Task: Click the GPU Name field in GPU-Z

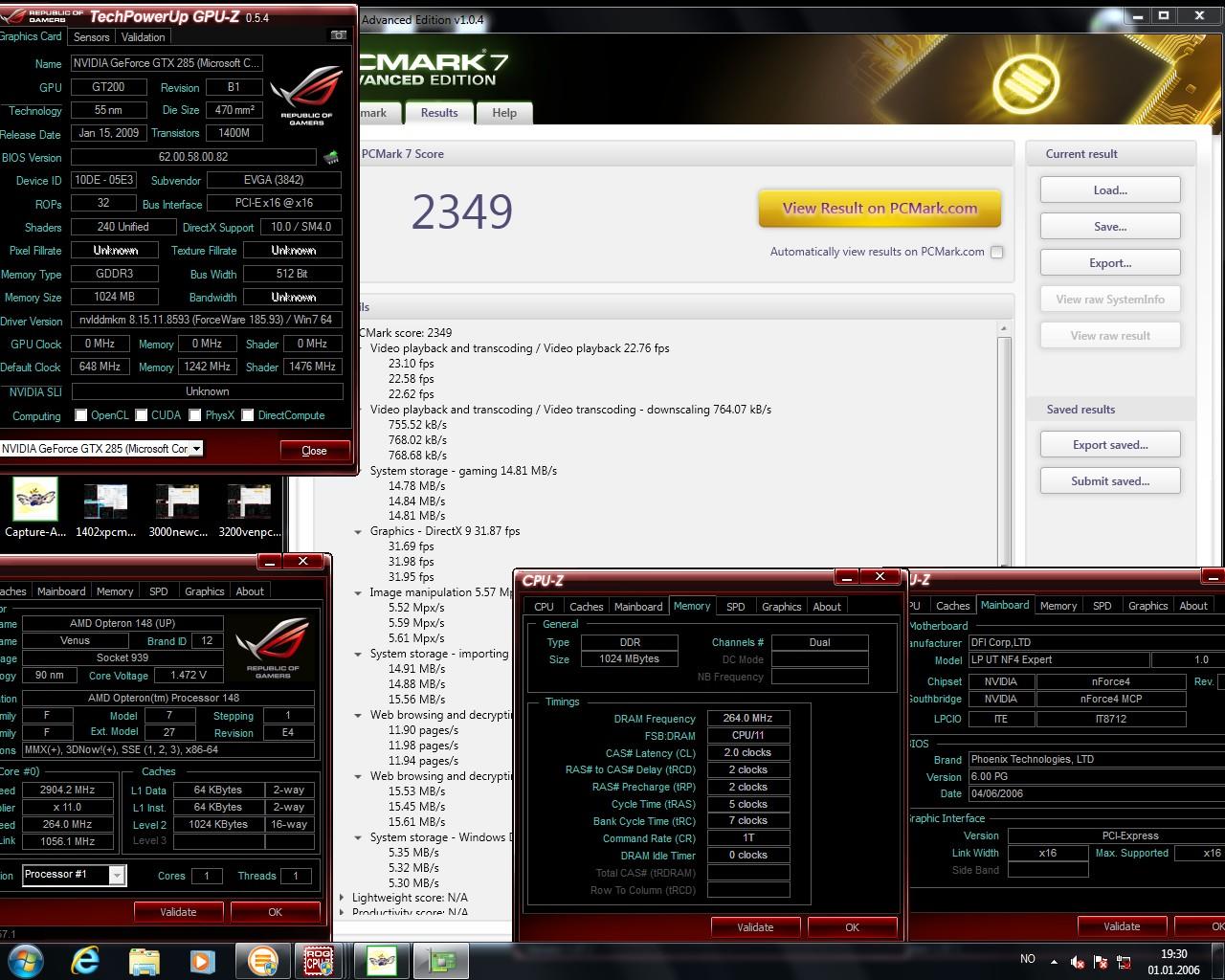Action: coord(167,63)
